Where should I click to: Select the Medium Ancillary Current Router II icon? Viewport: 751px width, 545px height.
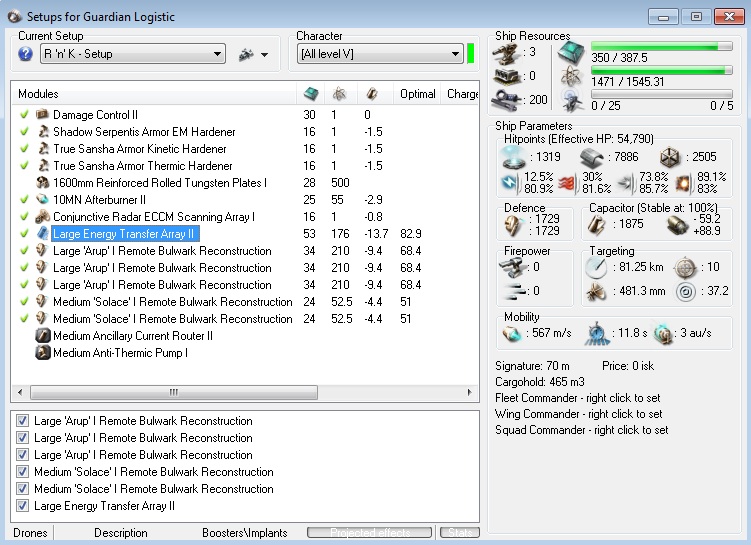coord(43,336)
